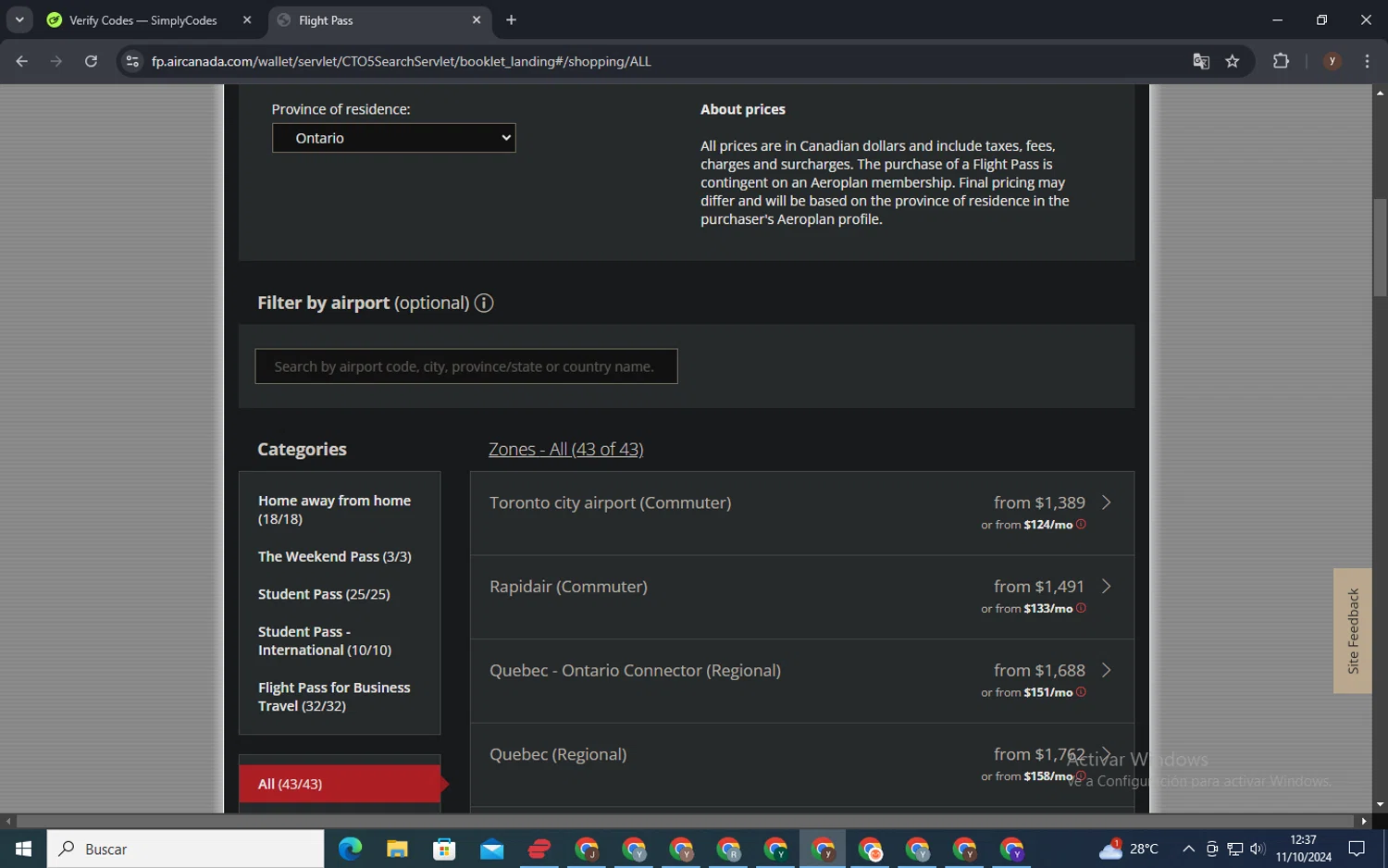Viewport: 1388px width, 868px height.
Task: Open File Explorer from taskbar
Action: tap(397, 849)
